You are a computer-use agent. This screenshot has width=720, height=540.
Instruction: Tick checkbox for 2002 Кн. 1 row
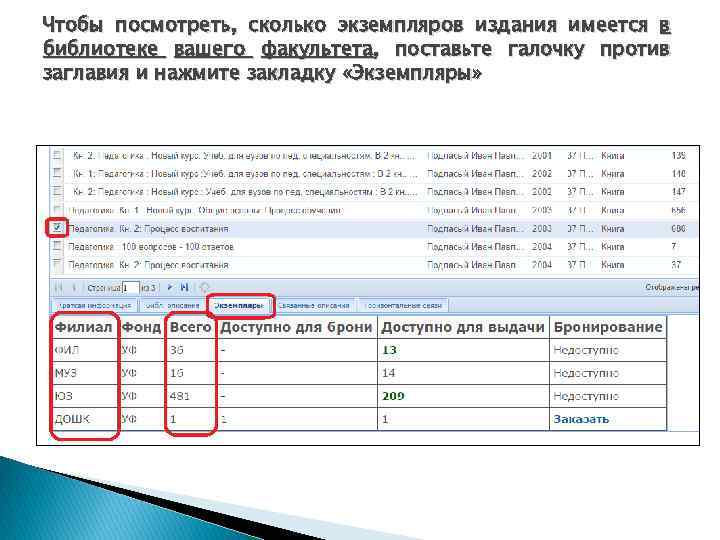(x=57, y=173)
